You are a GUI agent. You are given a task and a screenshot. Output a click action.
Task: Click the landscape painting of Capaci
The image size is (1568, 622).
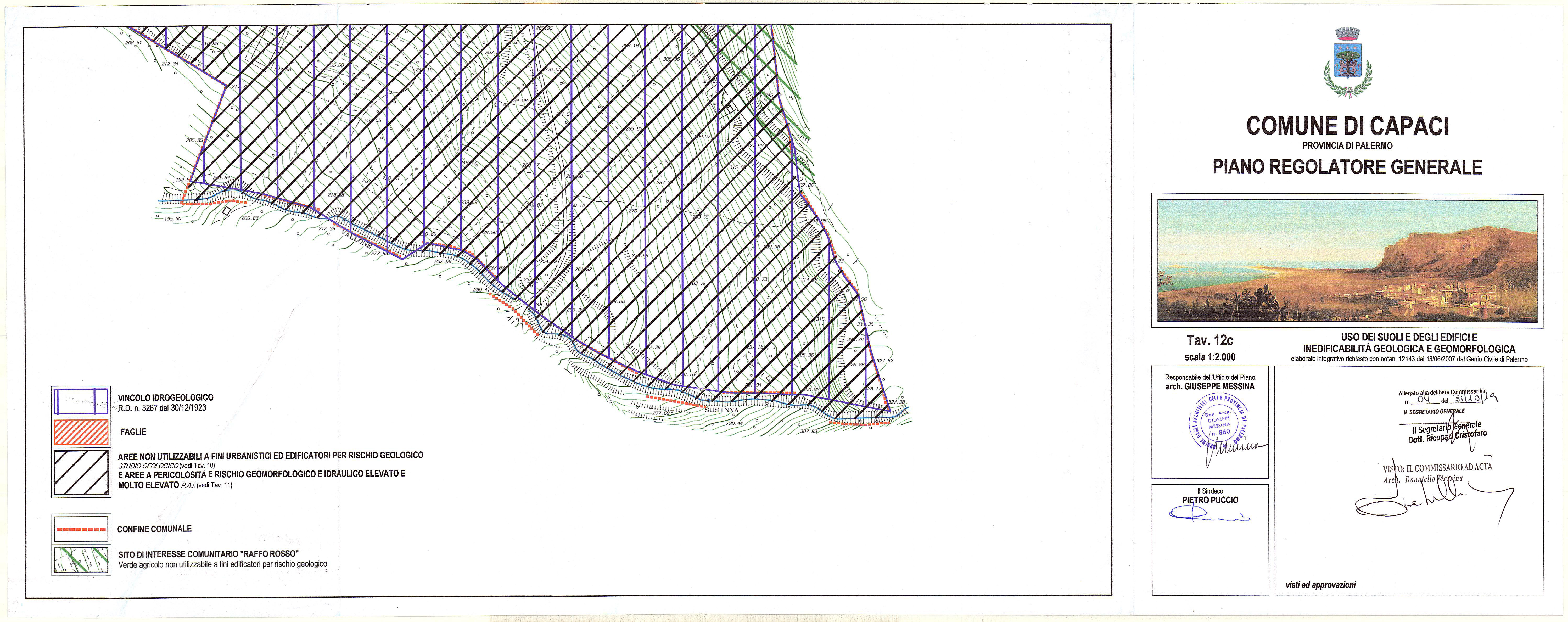[1347, 260]
